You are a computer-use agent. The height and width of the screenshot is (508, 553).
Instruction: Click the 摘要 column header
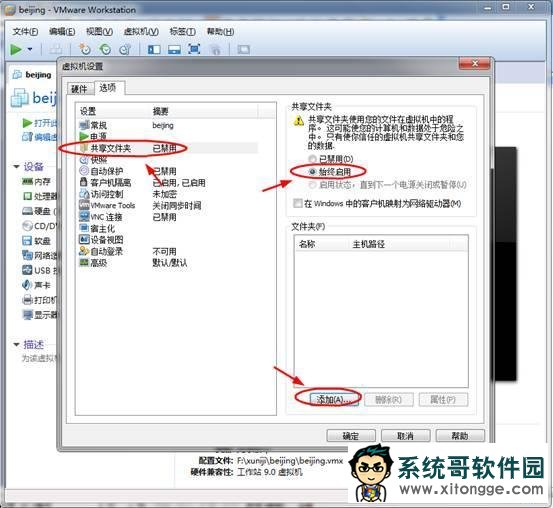click(x=205, y=111)
